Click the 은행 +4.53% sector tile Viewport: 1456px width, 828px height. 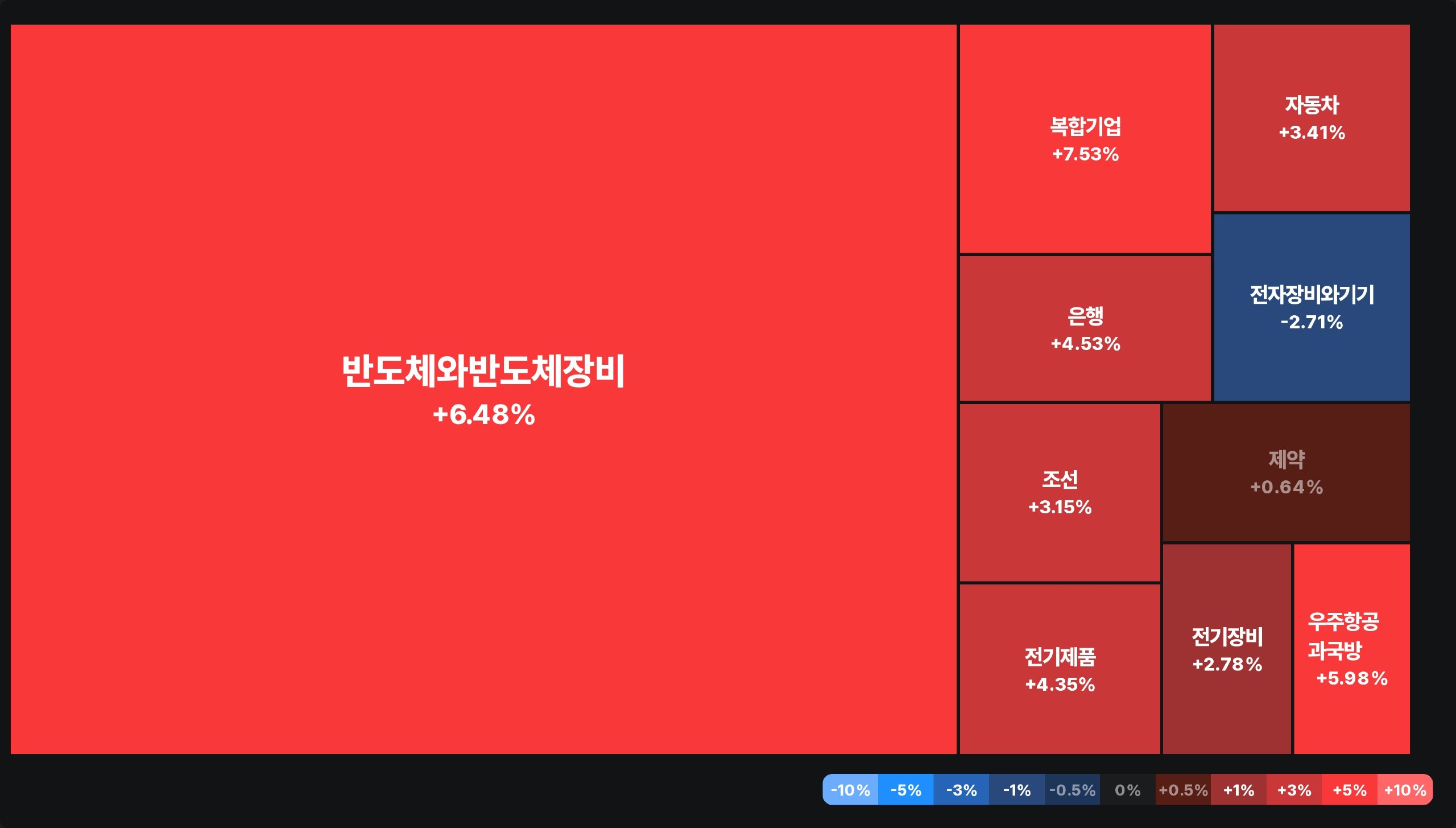(1085, 328)
